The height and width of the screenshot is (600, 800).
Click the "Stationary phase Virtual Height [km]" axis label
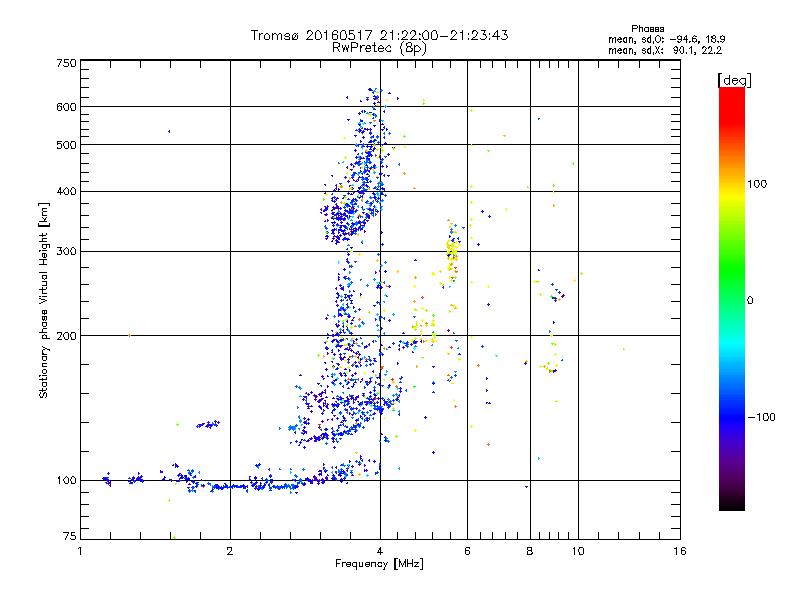pos(44,300)
